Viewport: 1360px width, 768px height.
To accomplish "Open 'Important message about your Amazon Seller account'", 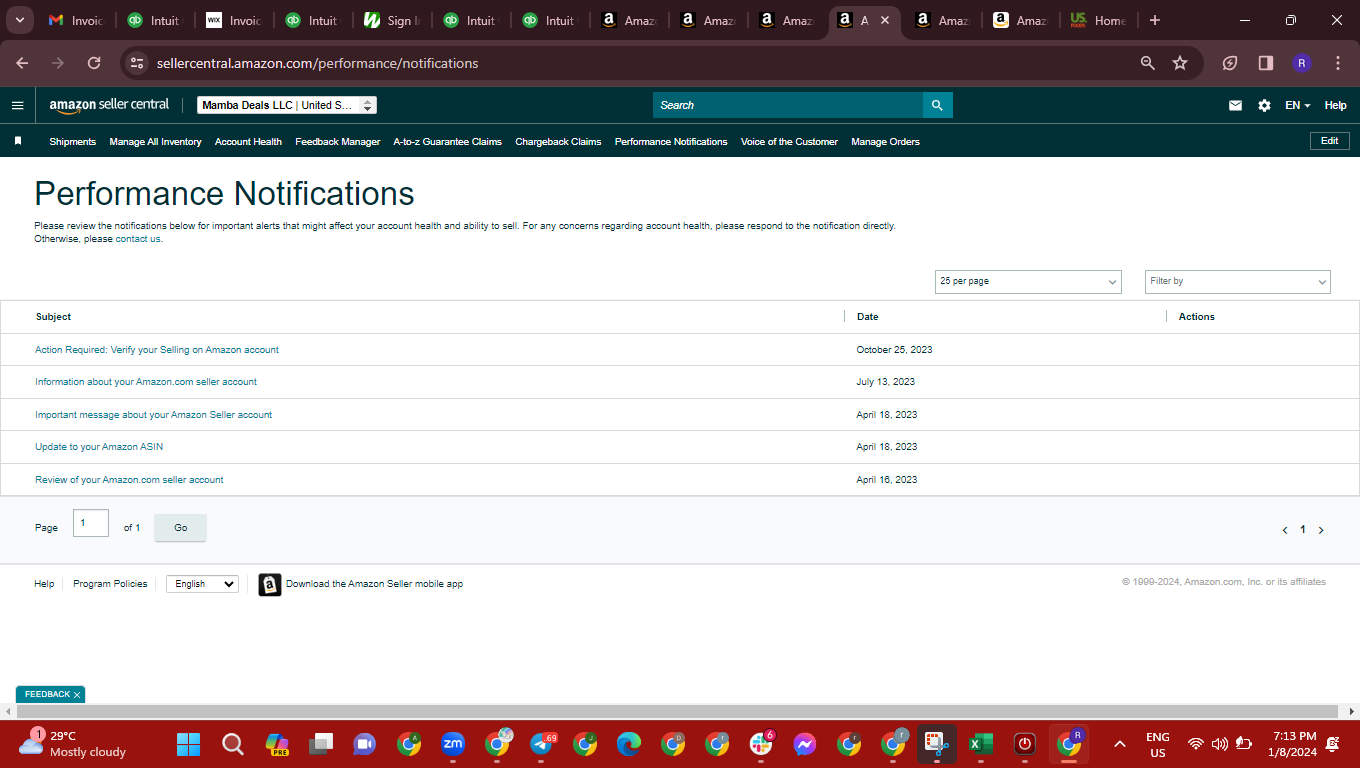I will click(x=153, y=415).
